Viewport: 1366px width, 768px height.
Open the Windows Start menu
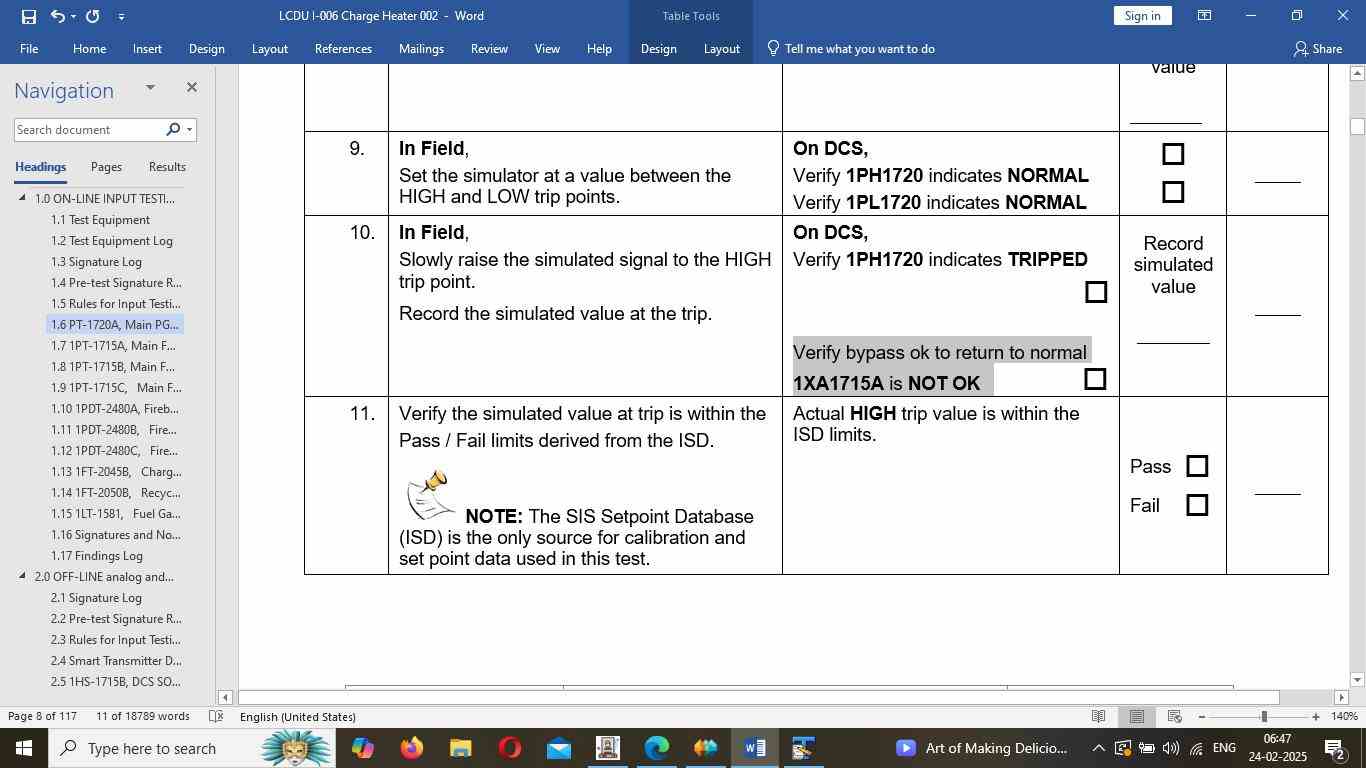pyautogui.click(x=24, y=748)
